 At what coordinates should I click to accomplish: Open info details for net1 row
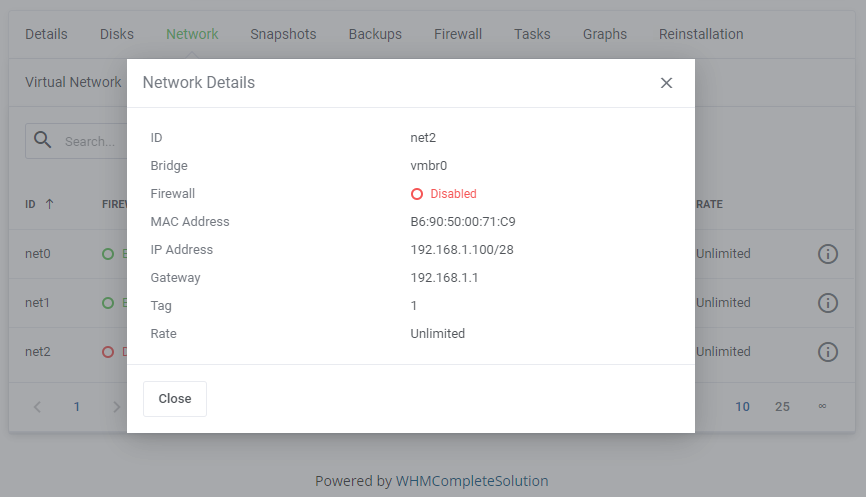point(827,302)
